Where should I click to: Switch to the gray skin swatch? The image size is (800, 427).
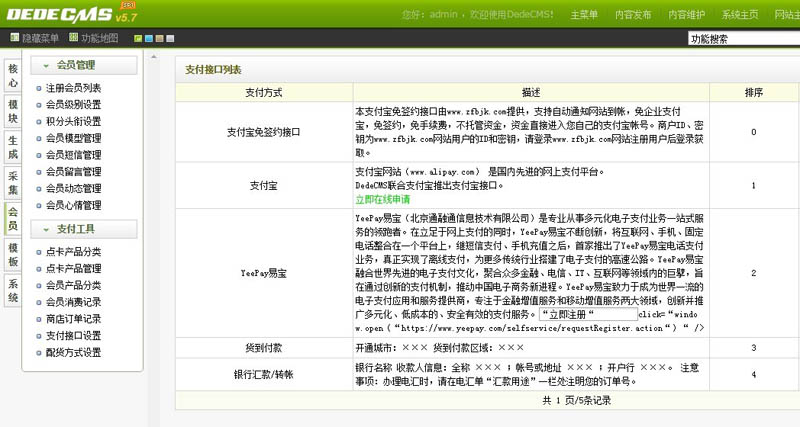pyautogui.click(x=170, y=38)
